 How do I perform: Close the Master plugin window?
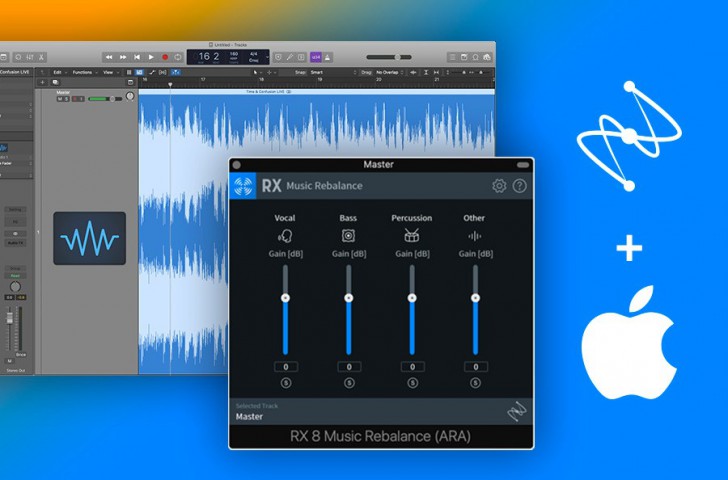pyautogui.click(x=236, y=165)
